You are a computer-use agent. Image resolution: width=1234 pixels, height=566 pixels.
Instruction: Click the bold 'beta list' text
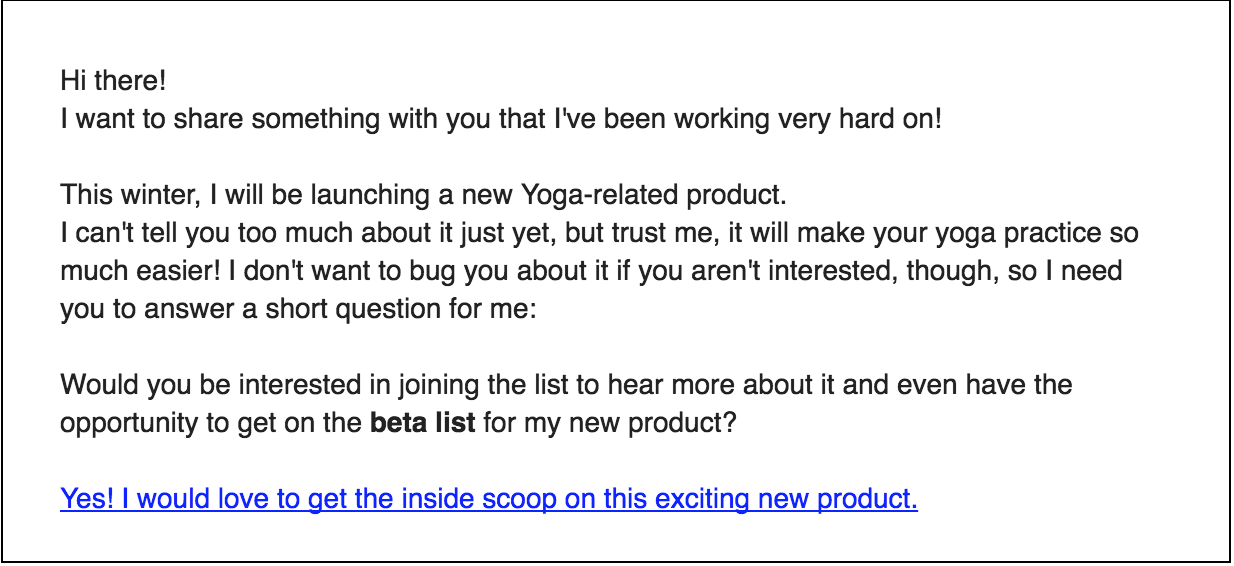pyautogui.click(x=422, y=423)
